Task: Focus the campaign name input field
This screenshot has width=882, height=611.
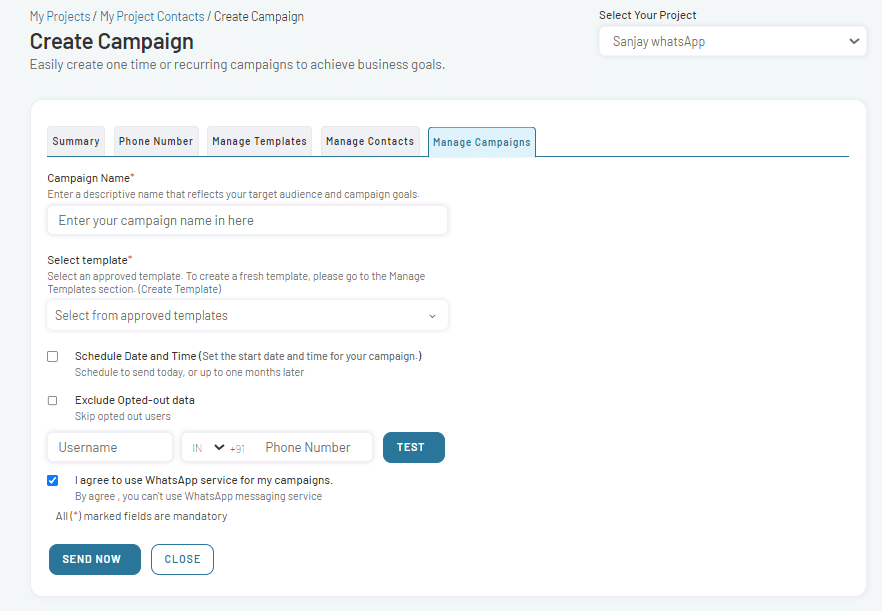Action: pyautogui.click(x=248, y=220)
